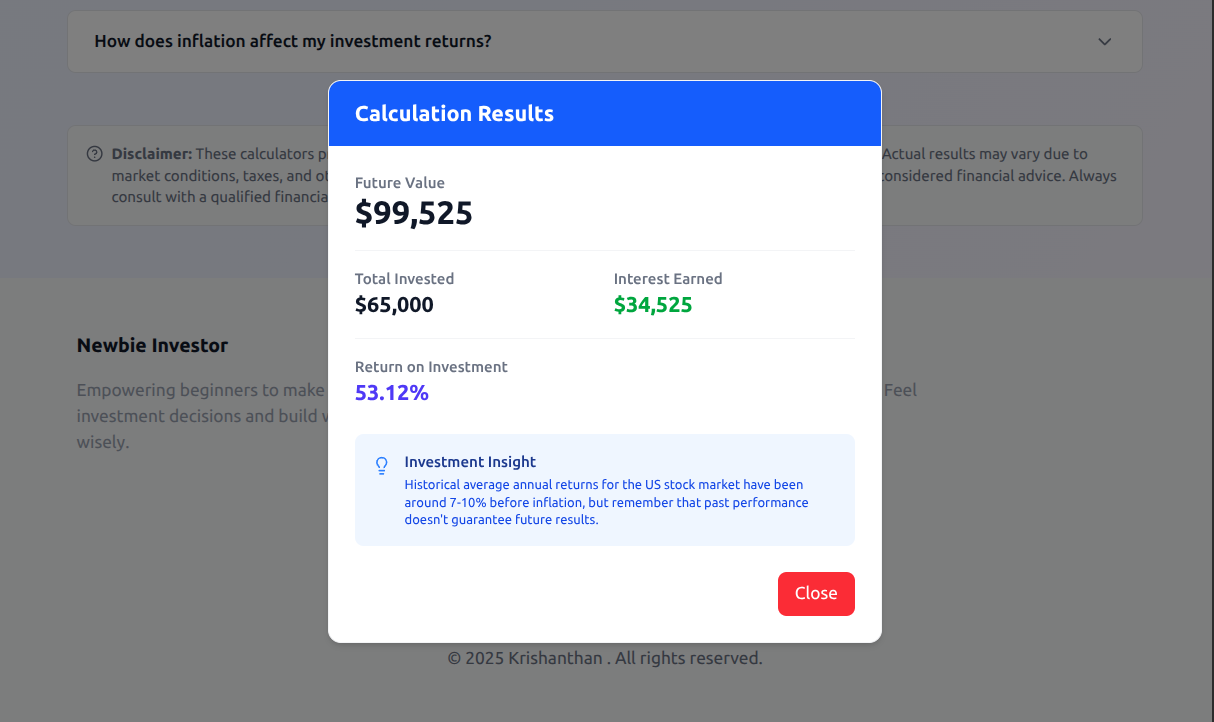Click the historical average returns insight text
Image resolution: width=1214 pixels, height=722 pixels.
click(605, 502)
